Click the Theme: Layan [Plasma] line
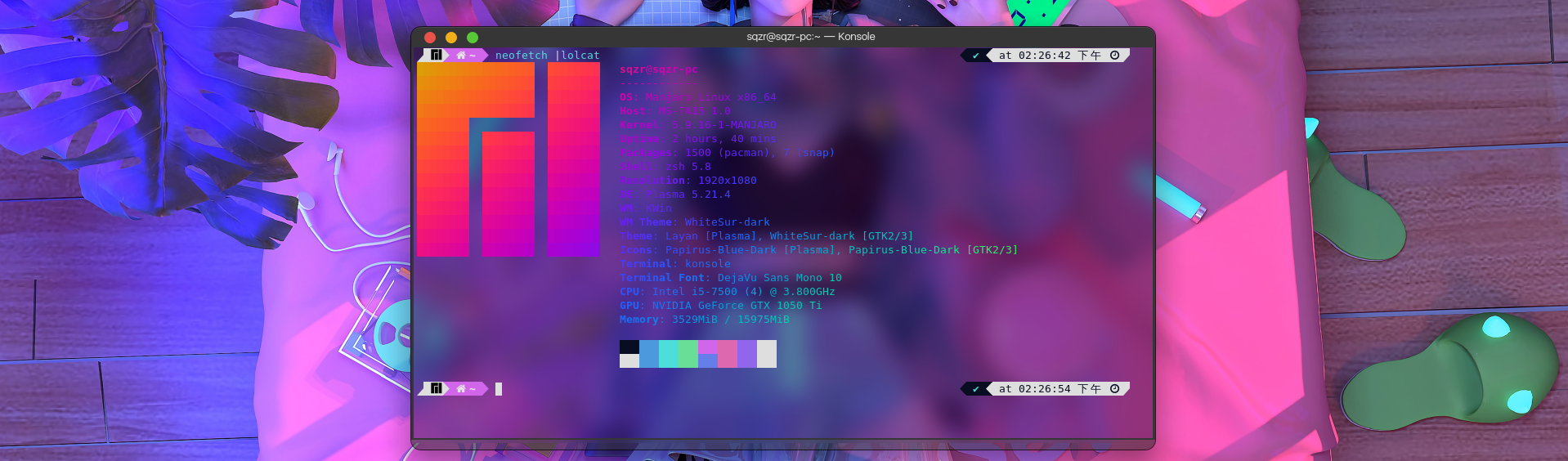The width and height of the screenshot is (1568, 461). coord(767,236)
